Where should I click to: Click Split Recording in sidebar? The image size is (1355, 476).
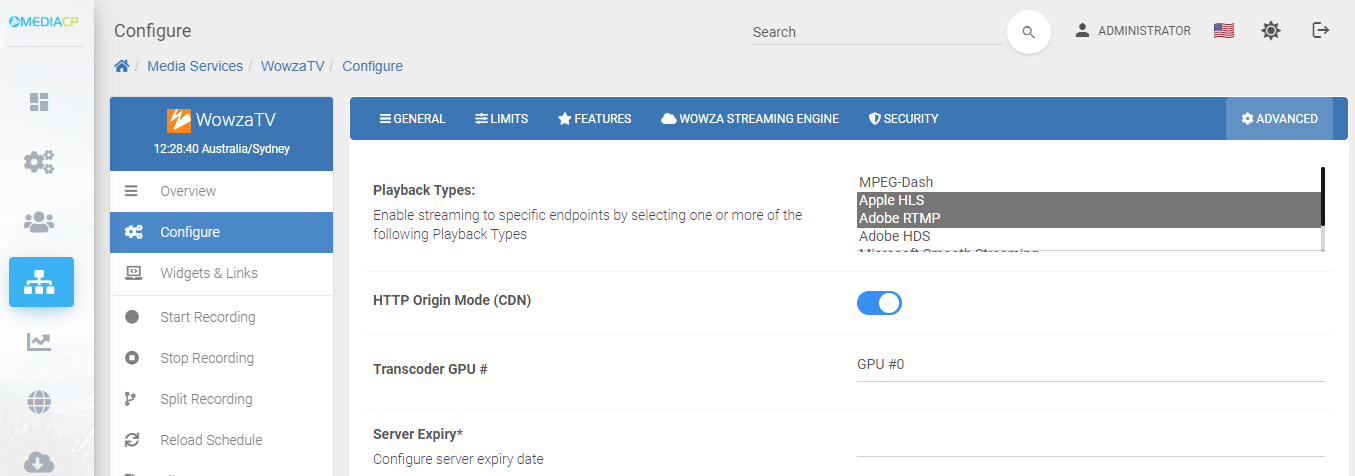coord(221,399)
